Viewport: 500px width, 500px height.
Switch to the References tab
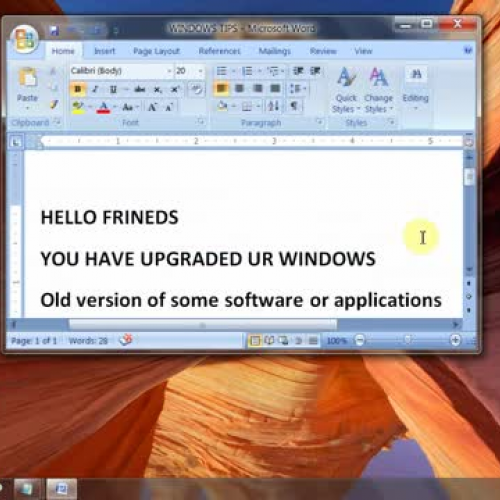219,51
